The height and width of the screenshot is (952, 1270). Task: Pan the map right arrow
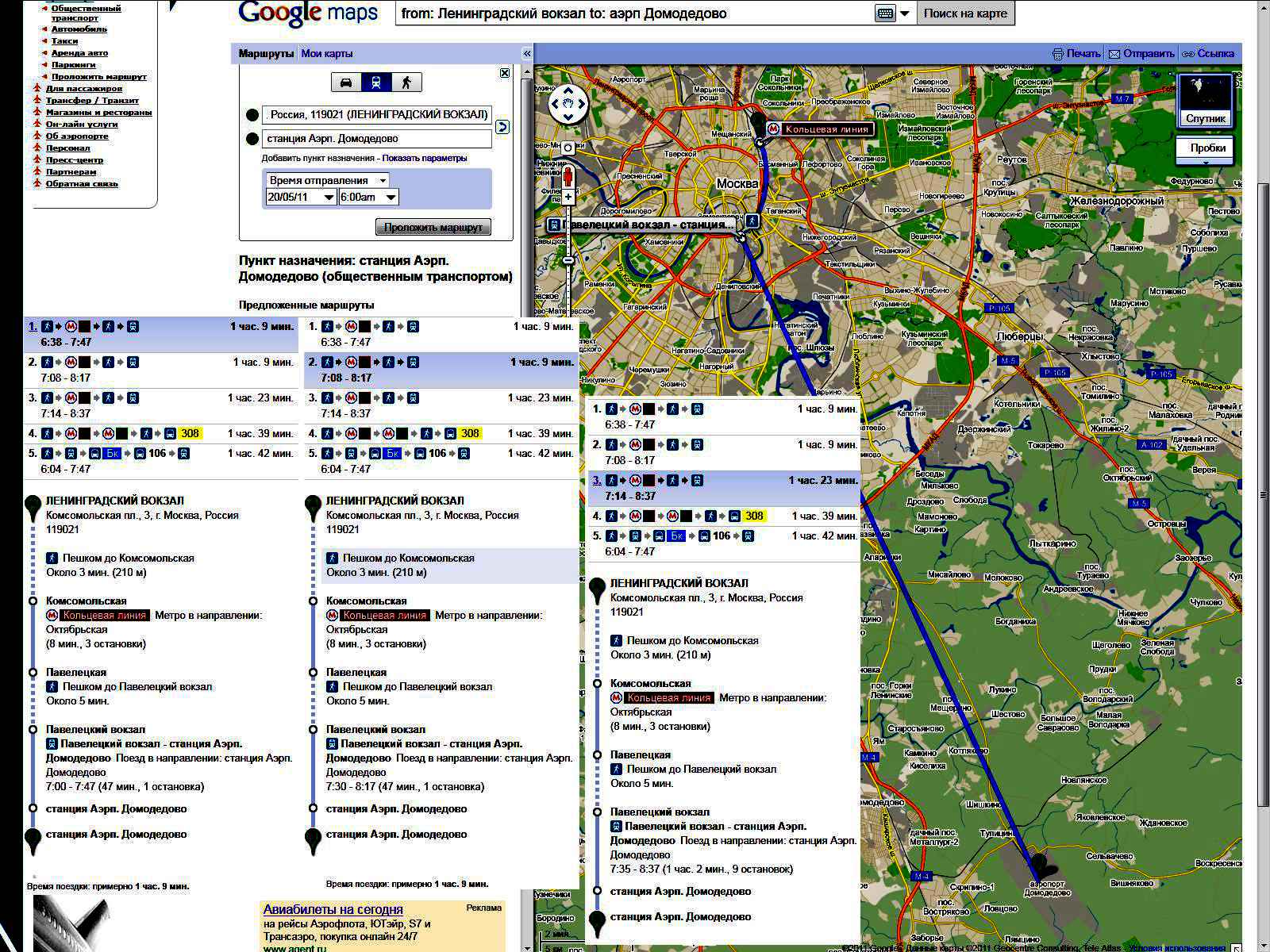click(583, 103)
